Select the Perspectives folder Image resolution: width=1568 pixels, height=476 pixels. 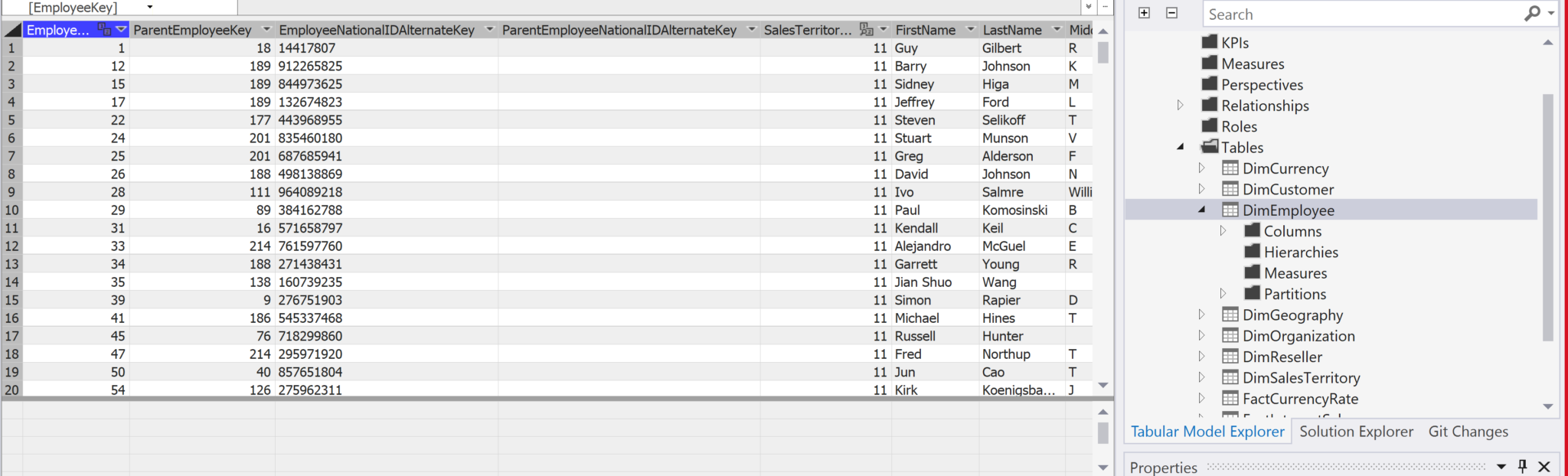[x=1261, y=85]
